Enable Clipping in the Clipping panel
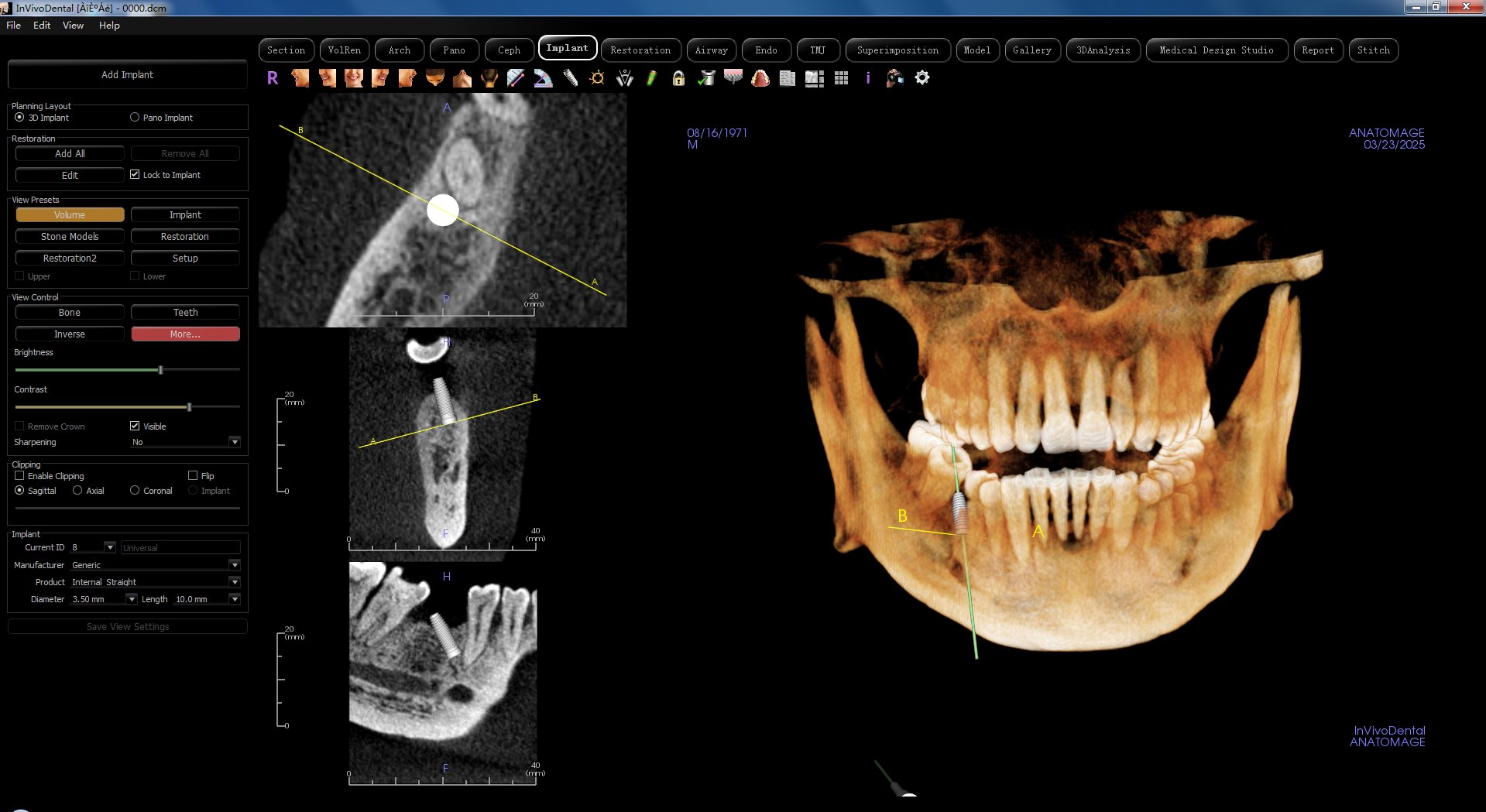Screen dimensions: 1486x812 point(19,475)
